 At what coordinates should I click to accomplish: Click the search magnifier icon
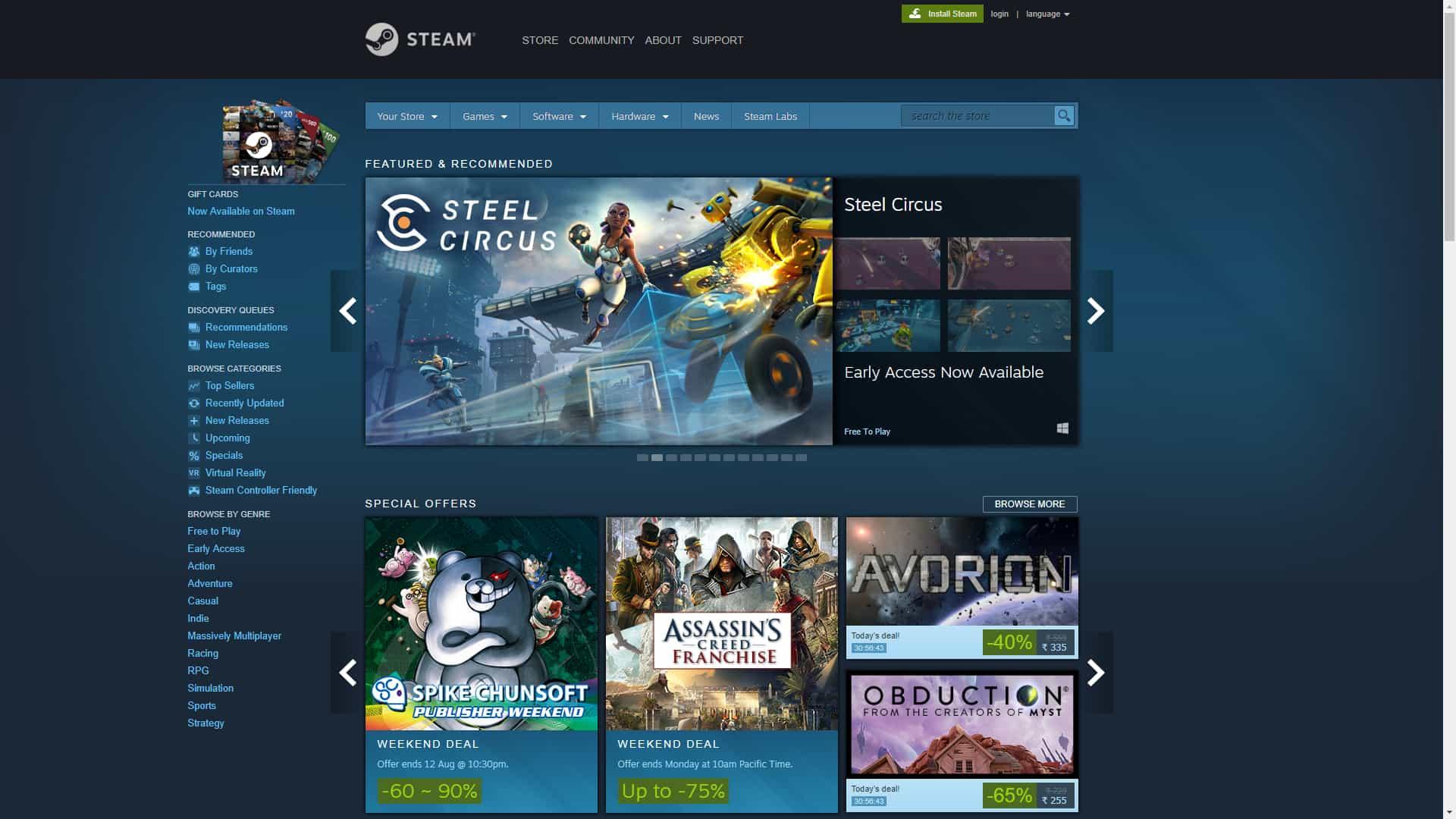coord(1064,116)
